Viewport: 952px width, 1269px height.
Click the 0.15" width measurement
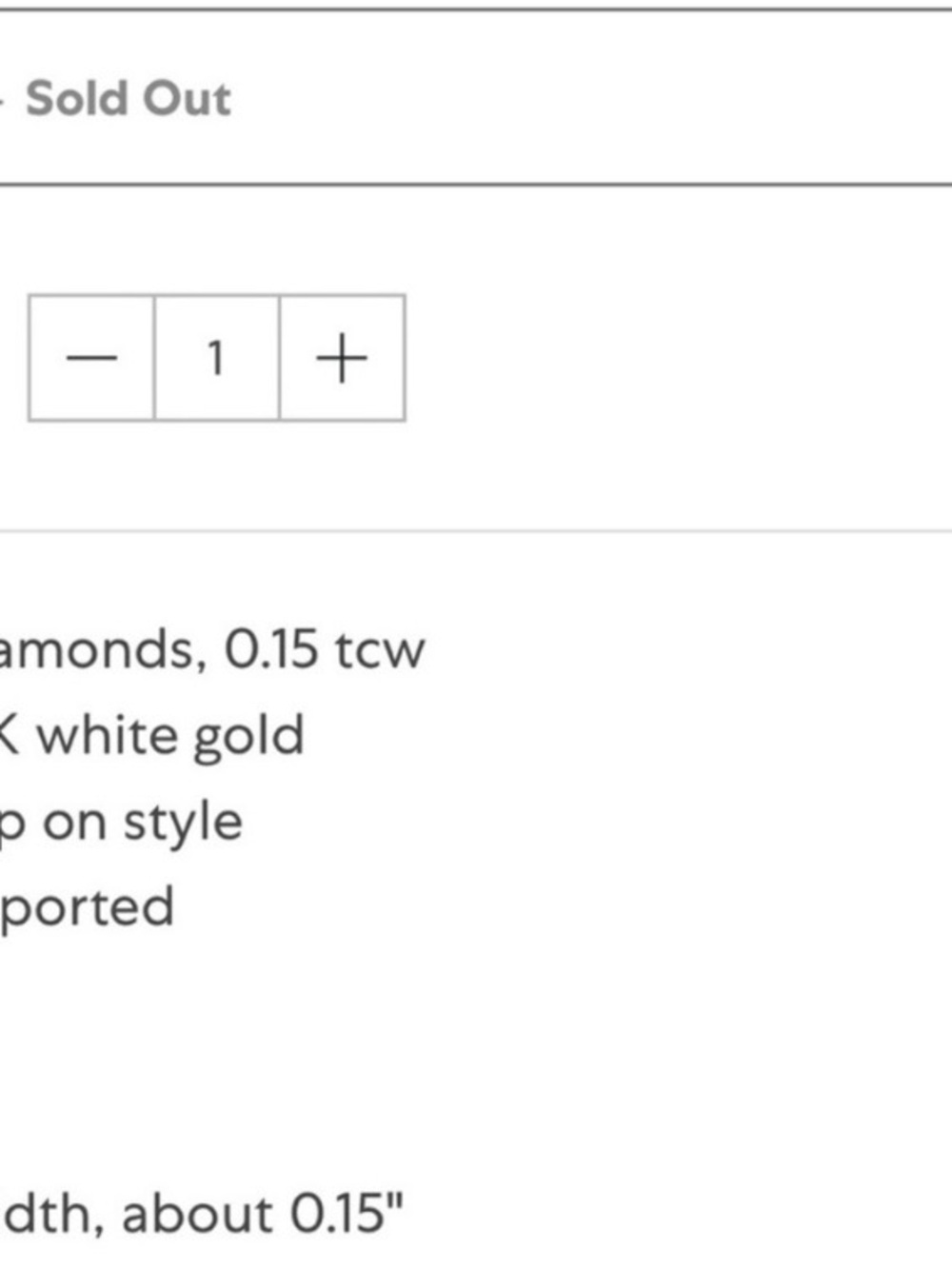tap(347, 1214)
